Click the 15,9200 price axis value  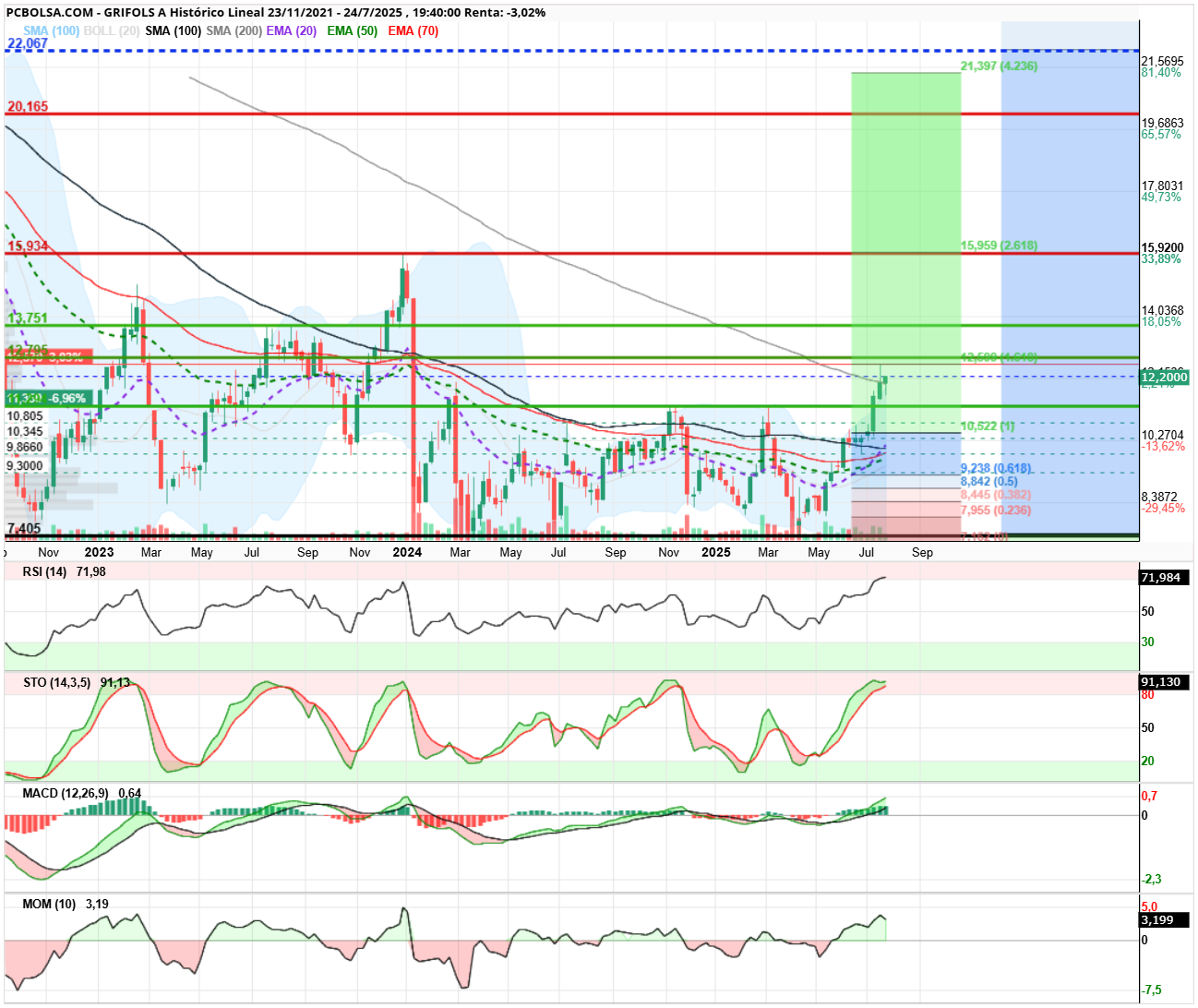(1163, 247)
